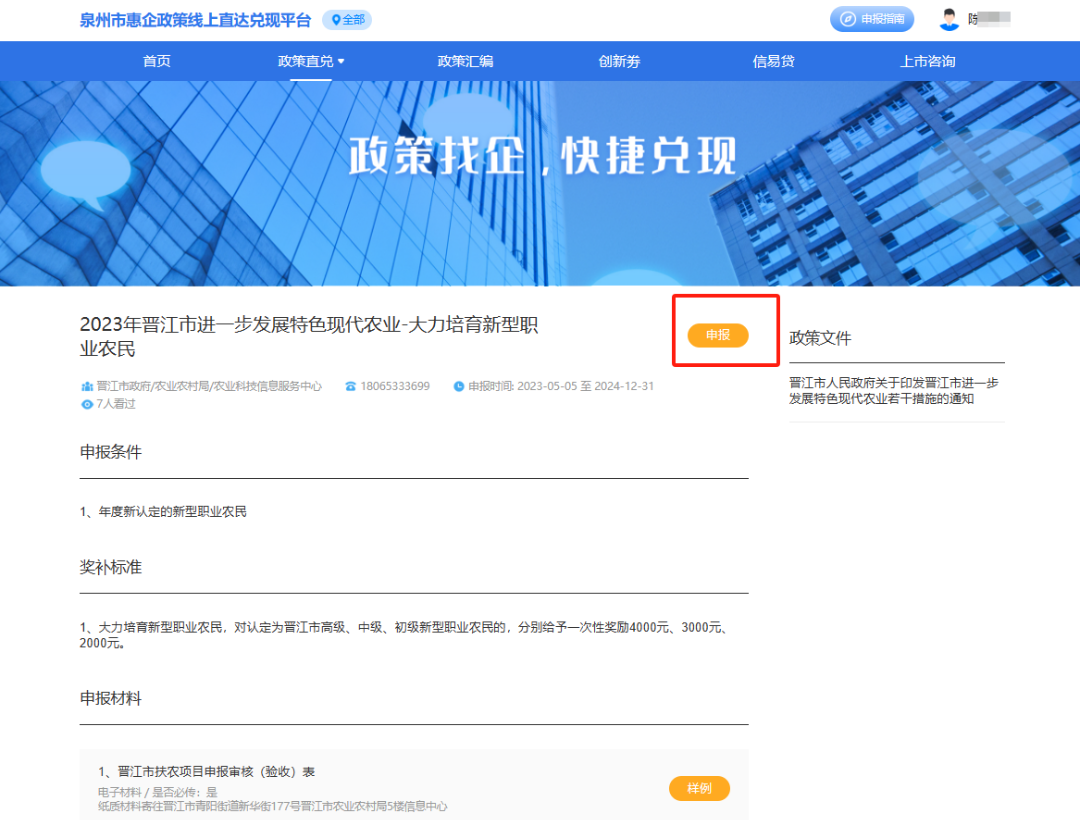Click the orange 样例 button
Image resolution: width=1080 pixels, height=820 pixels.
point(699,788)
